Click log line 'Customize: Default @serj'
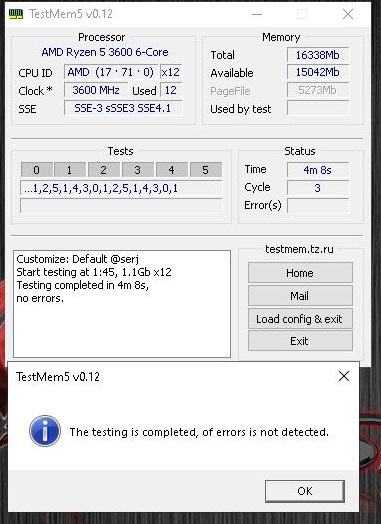 coord(78,259)
